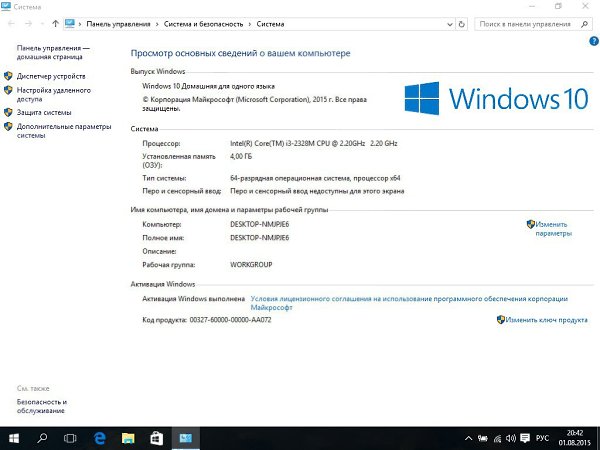Open the Action Center notifications icon
The image size is (600, 450).
(525, 439)
